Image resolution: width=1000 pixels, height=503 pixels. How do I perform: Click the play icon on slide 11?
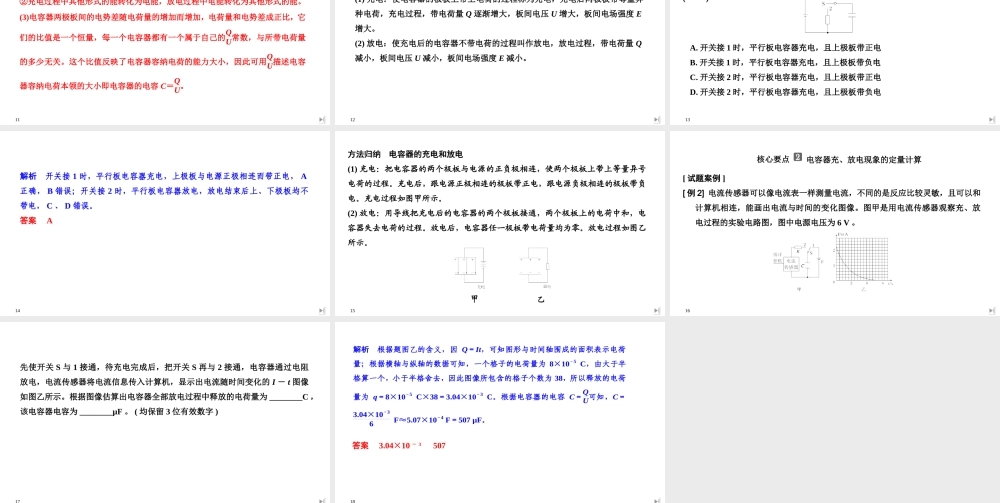(x=322, y=119)
